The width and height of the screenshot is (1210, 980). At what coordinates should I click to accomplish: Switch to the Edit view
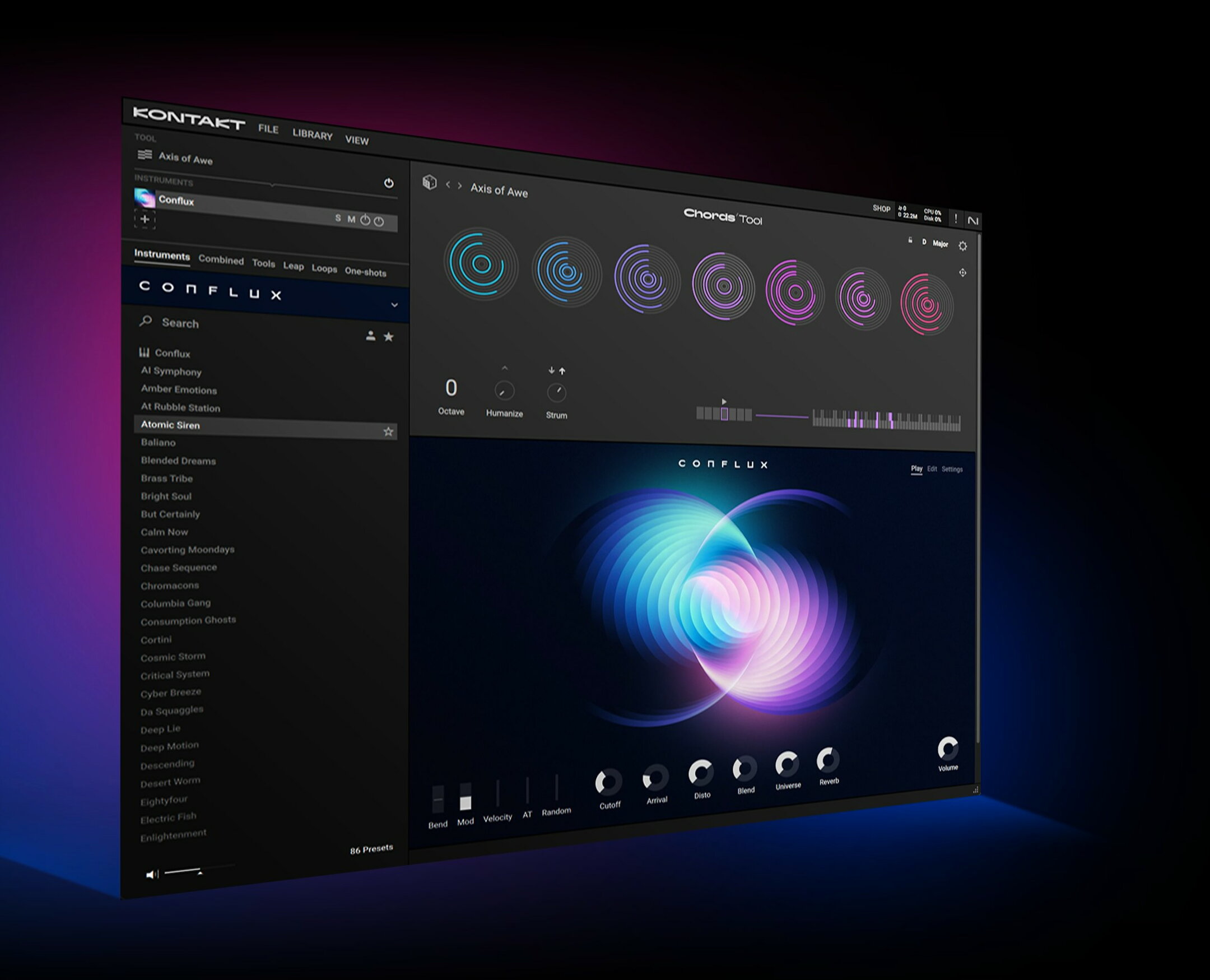pyautogui.click(x=932, y=468)
